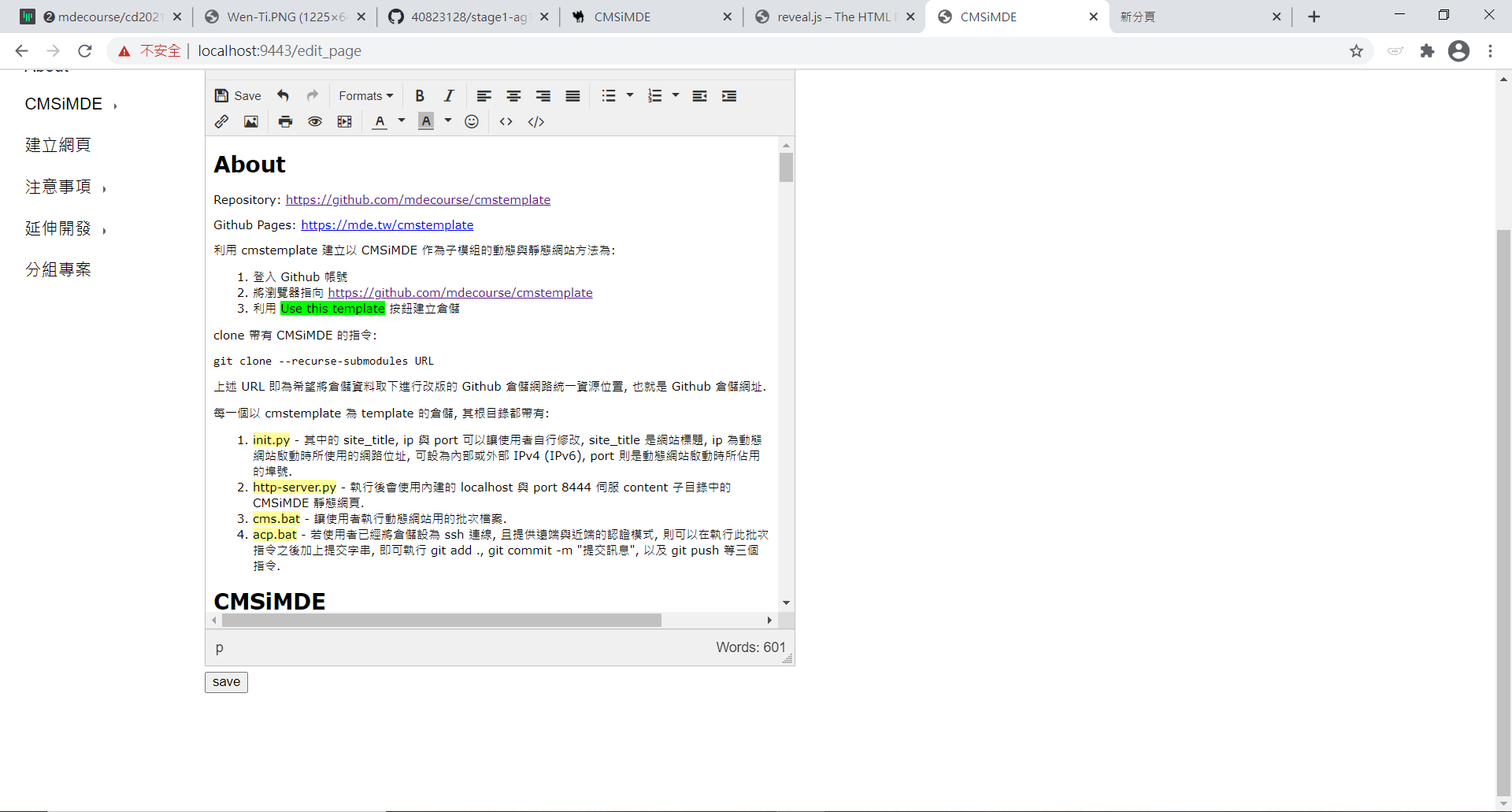Open the CMSiMDE sidebar menu item

coord(64,104)
